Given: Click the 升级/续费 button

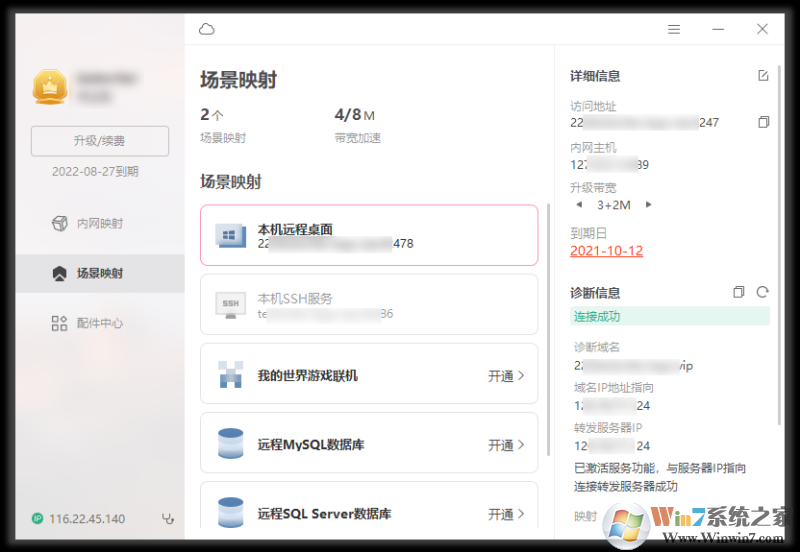Looking at the screenshot, I should click(x=100, y=141).
